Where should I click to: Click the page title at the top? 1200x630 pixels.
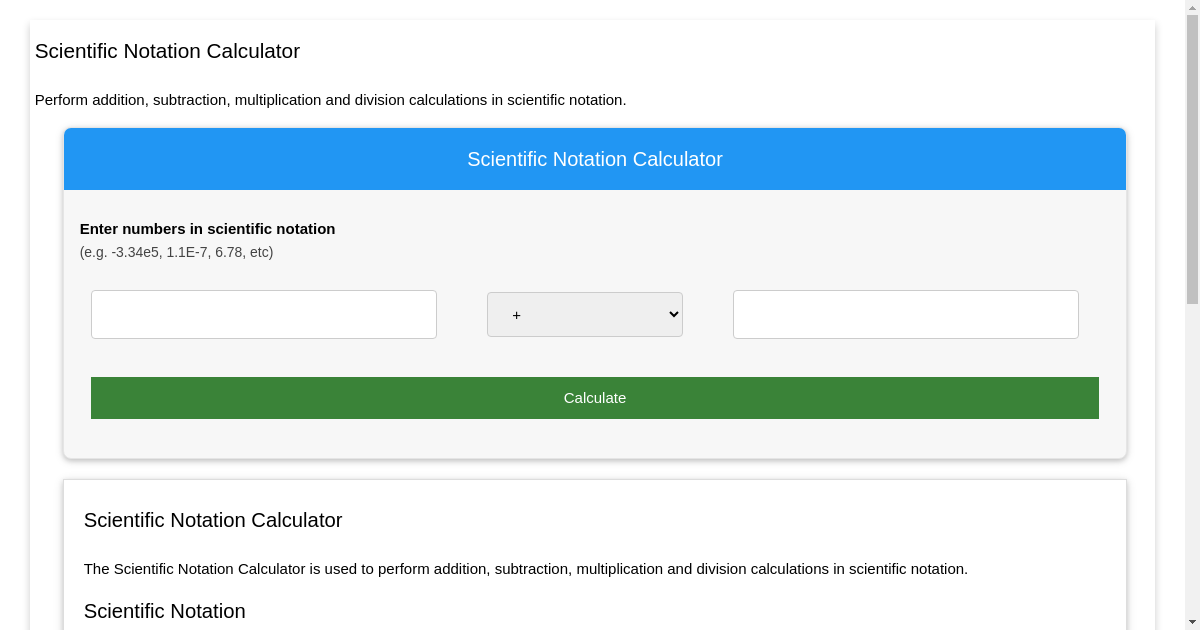[x=167, y=51]
